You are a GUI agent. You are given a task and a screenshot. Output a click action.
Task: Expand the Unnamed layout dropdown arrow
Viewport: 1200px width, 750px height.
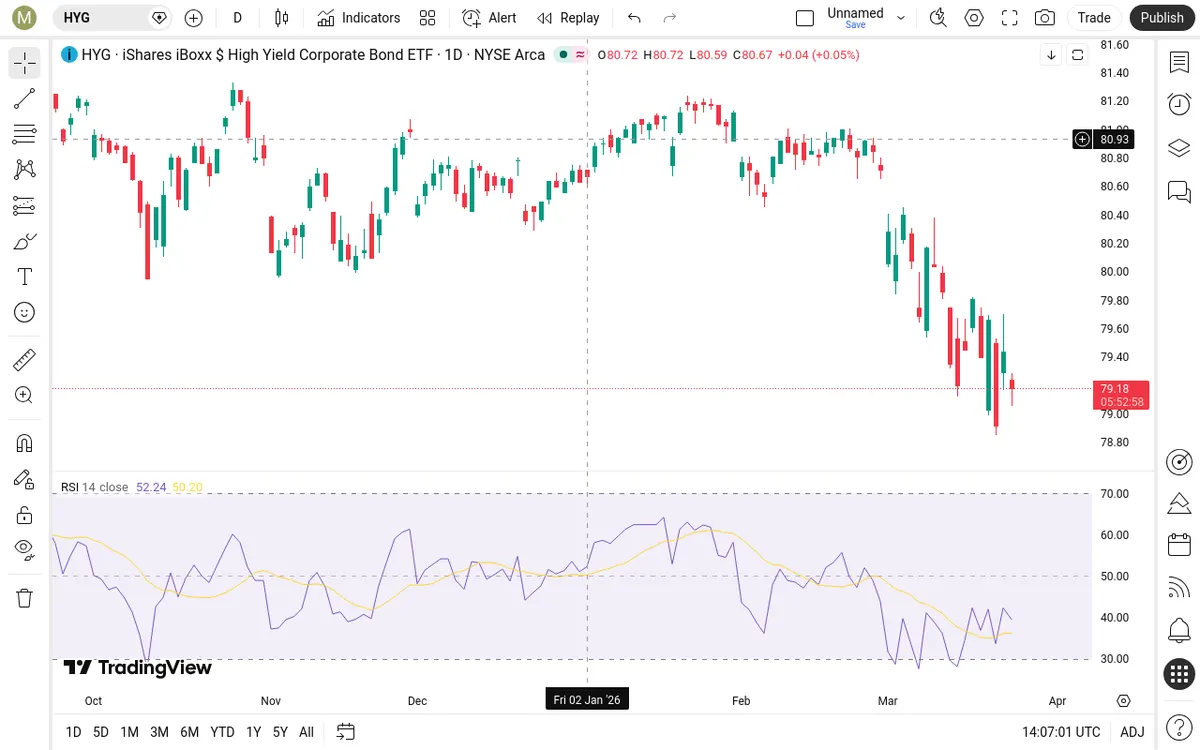tap(901, 17)
